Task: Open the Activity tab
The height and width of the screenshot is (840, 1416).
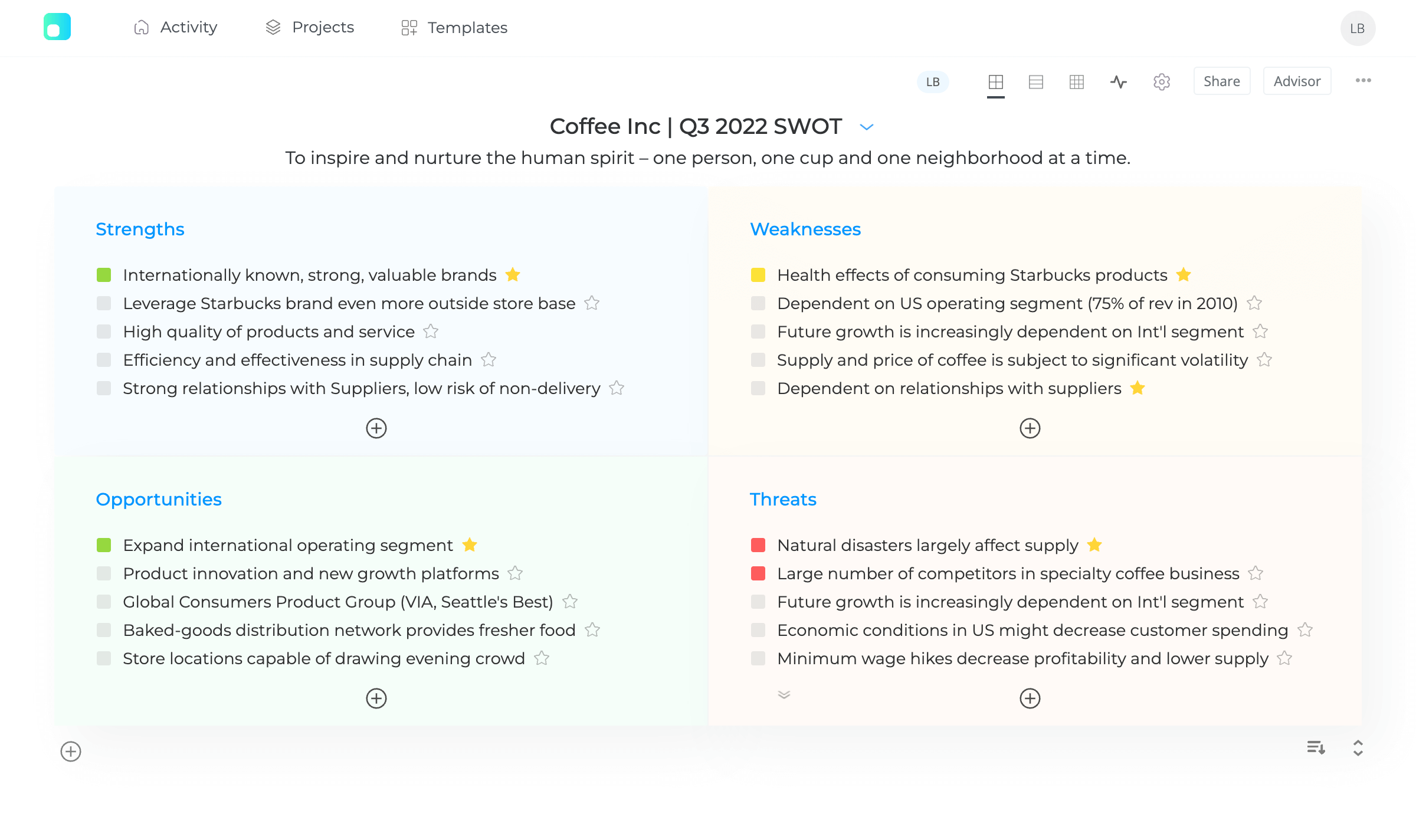Action: (x=176, y=27)
